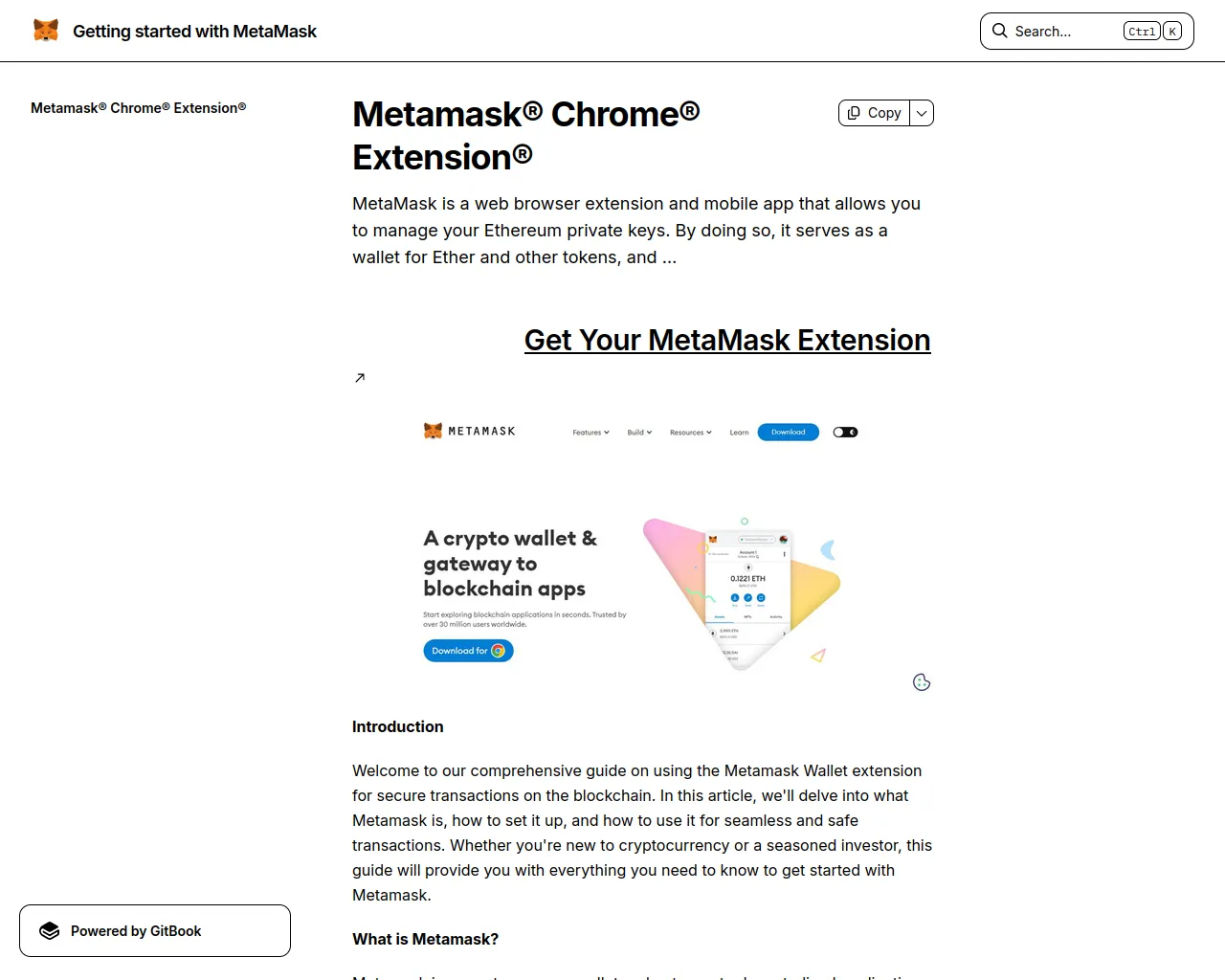Expand the Build menu in the embedded navbar

(x=639, y=433)
